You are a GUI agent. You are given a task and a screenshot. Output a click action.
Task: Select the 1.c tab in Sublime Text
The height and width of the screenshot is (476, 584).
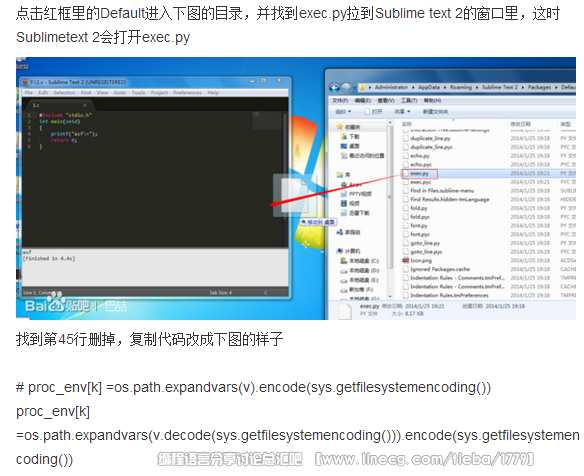pos(59,105)
